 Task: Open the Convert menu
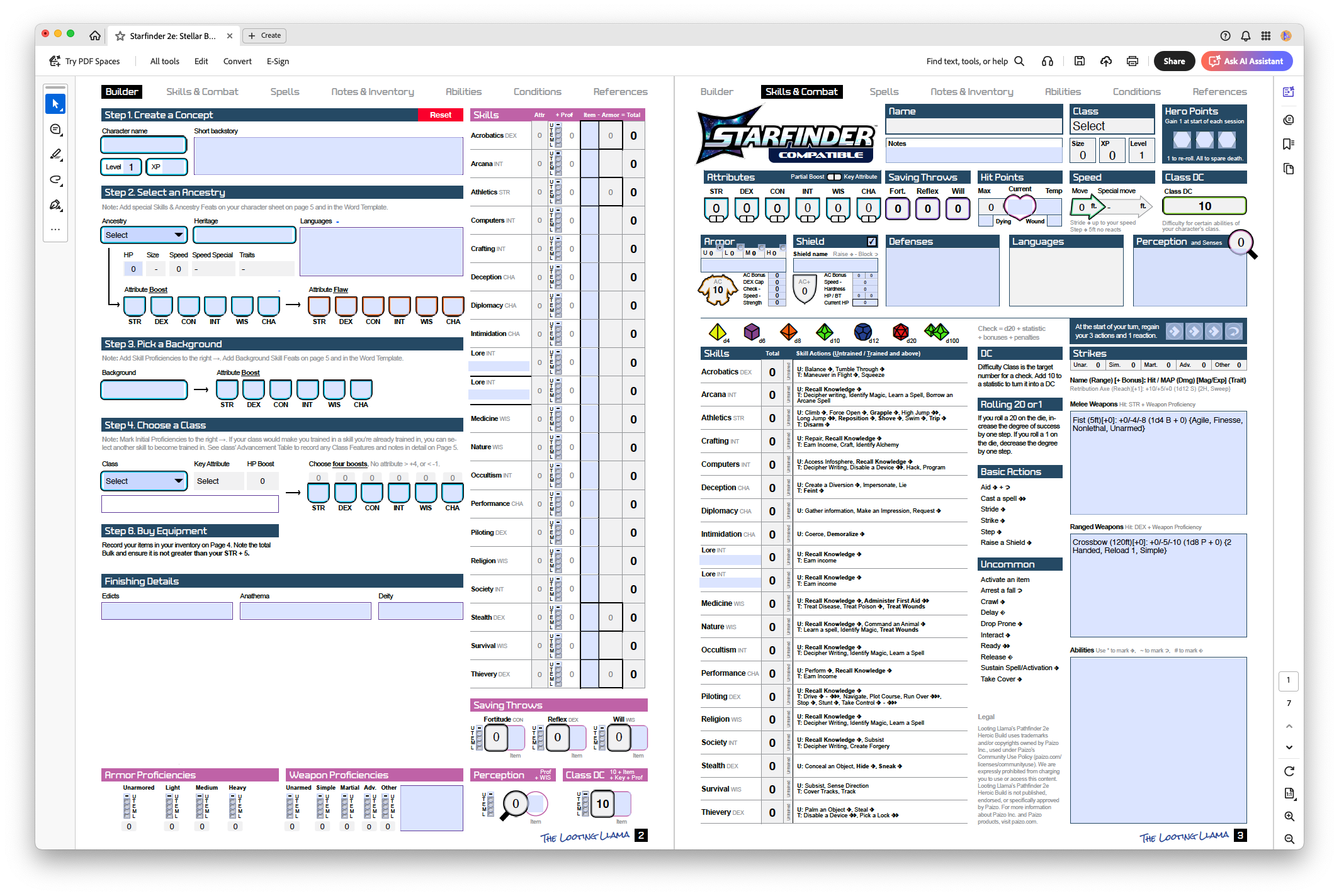pos(237,61)
